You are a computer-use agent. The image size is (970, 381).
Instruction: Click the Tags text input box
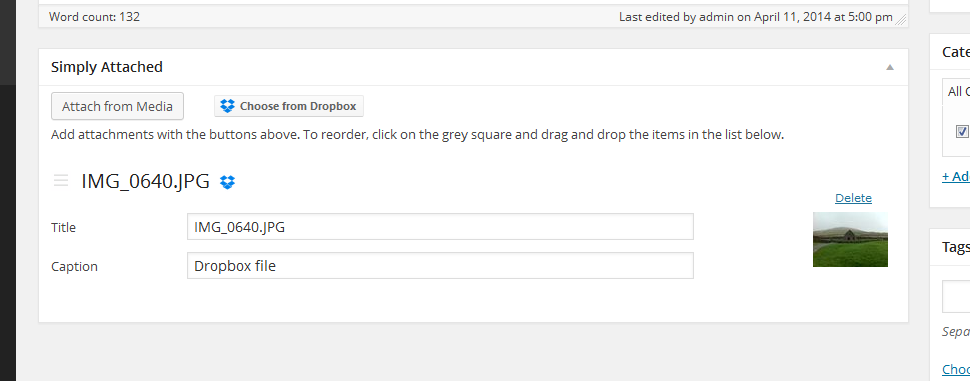coord(956,297)
